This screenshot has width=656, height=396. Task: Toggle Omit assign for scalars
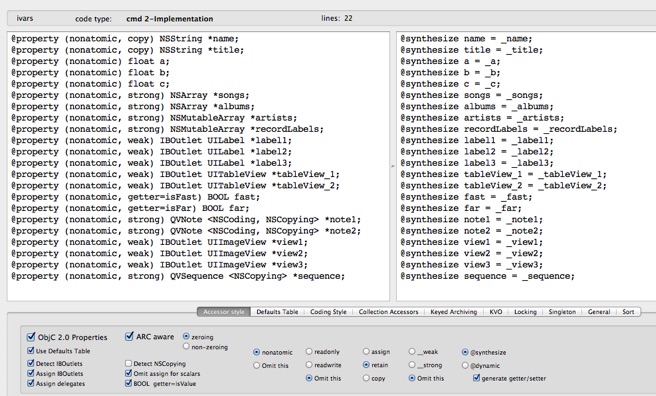tap(128, 373)
